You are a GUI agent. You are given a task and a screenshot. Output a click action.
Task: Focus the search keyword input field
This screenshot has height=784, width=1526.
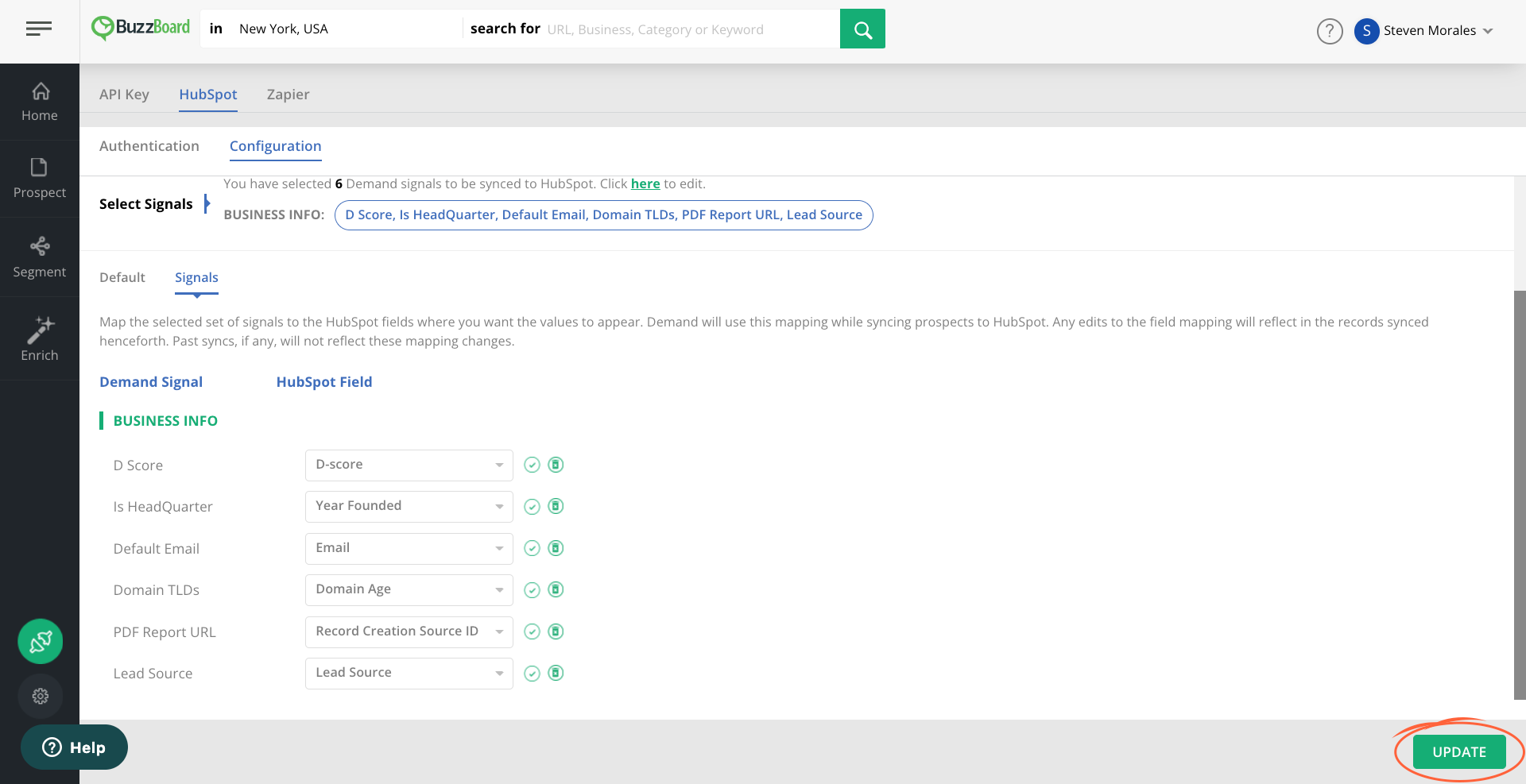tap(691, 29)
